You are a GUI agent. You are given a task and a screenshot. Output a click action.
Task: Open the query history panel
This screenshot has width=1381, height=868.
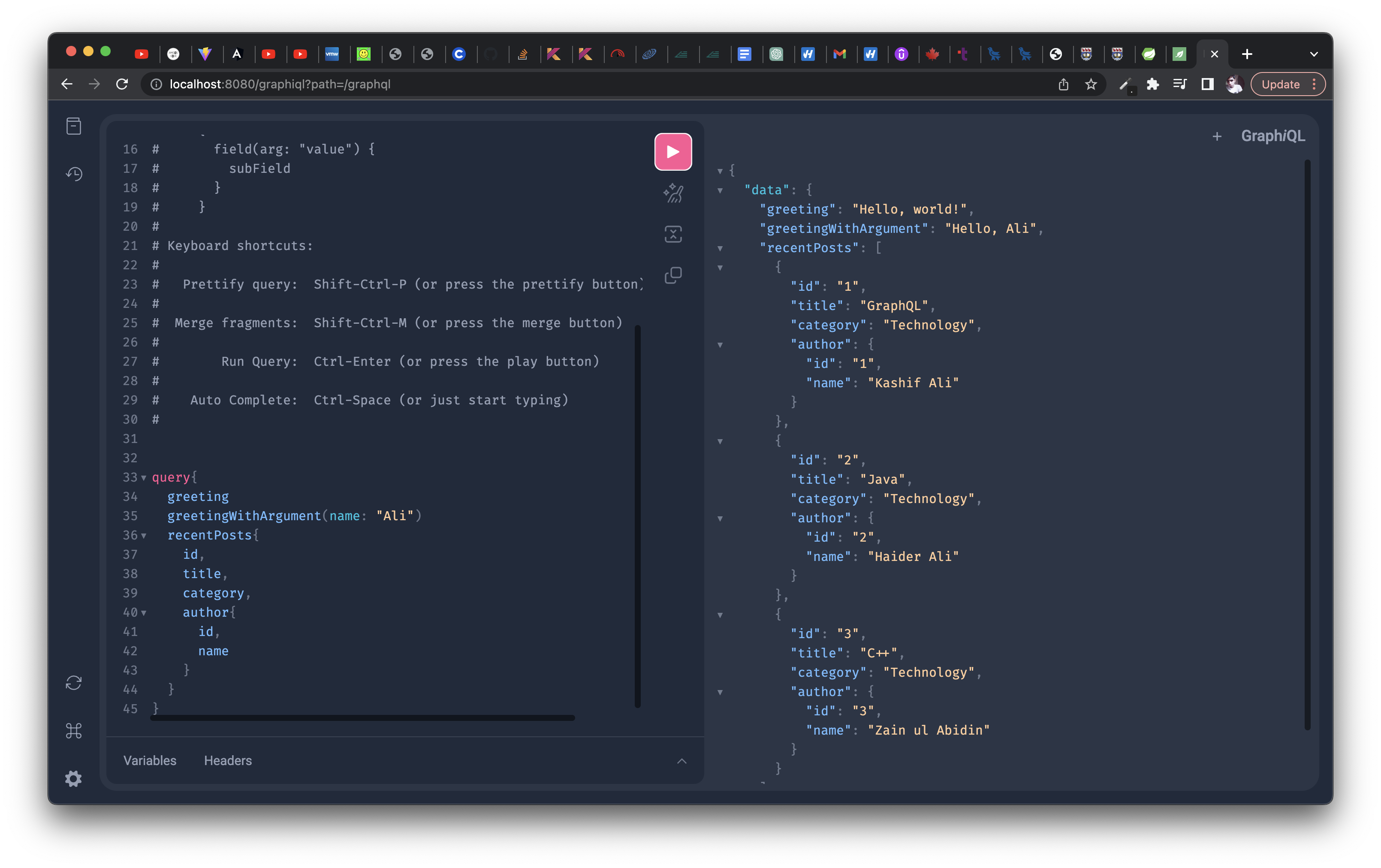tap(74, 174)
